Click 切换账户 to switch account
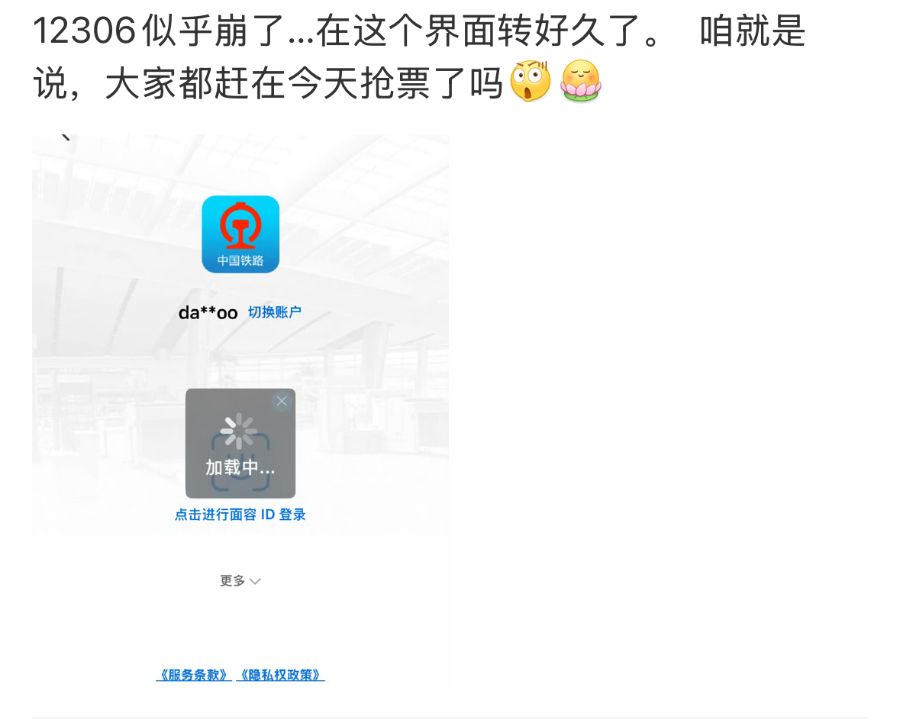The image size is (900, 721). click(274, 312)
